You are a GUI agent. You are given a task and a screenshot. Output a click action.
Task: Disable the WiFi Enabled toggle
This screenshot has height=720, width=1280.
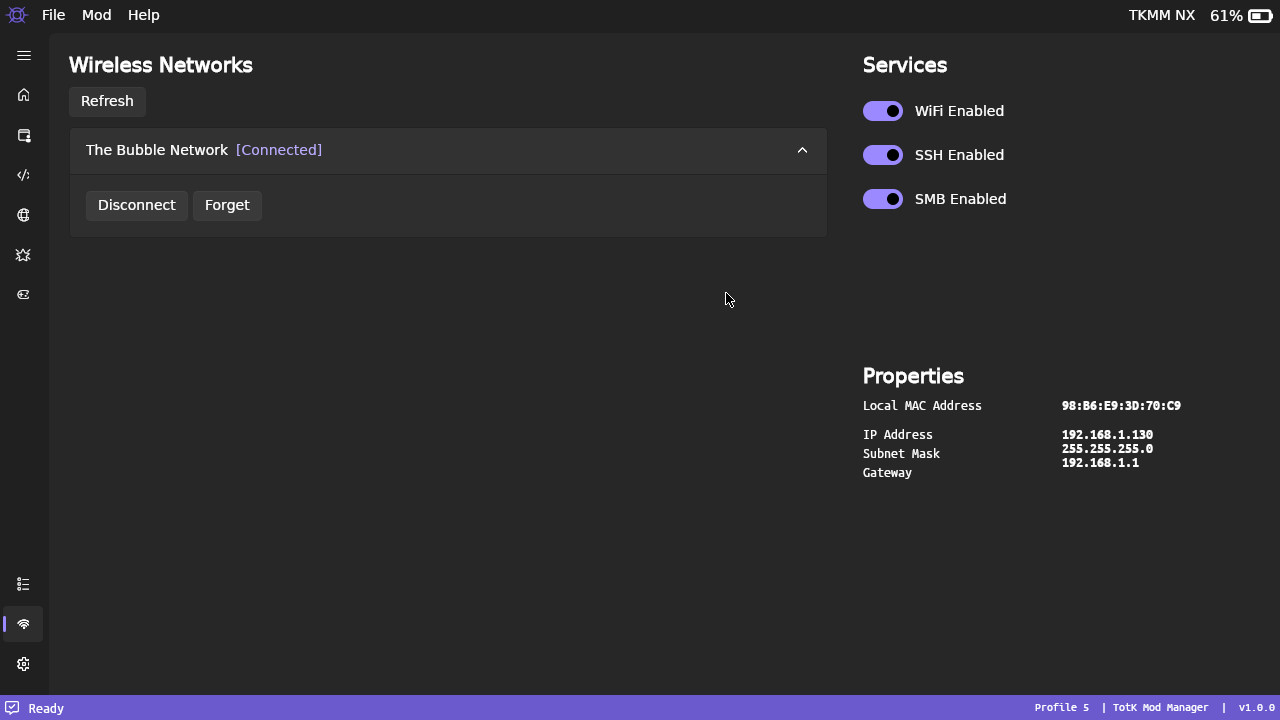point(882,111)
